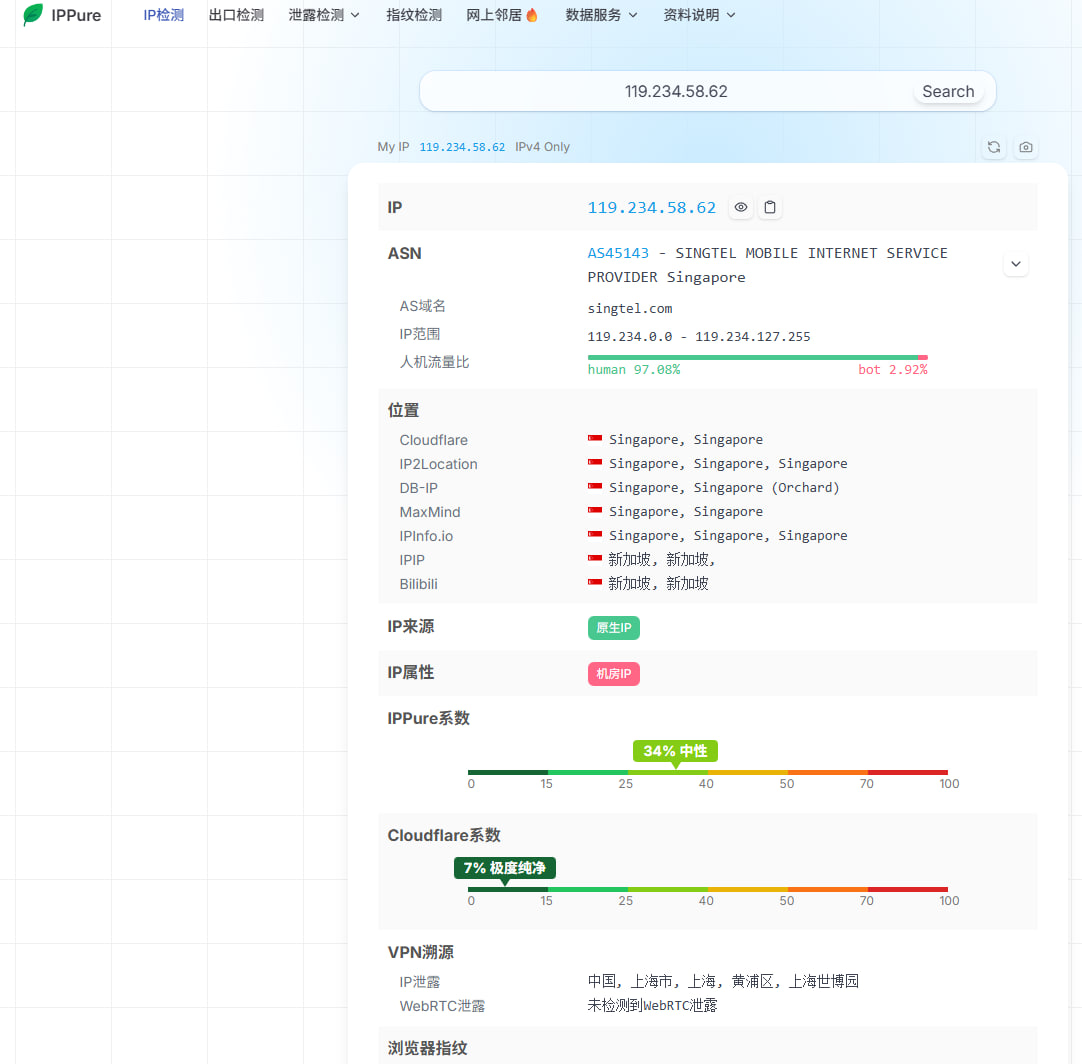Toggle IP visibility with the eye icon
The image size is (1082, 1064).
coord(741,208)
